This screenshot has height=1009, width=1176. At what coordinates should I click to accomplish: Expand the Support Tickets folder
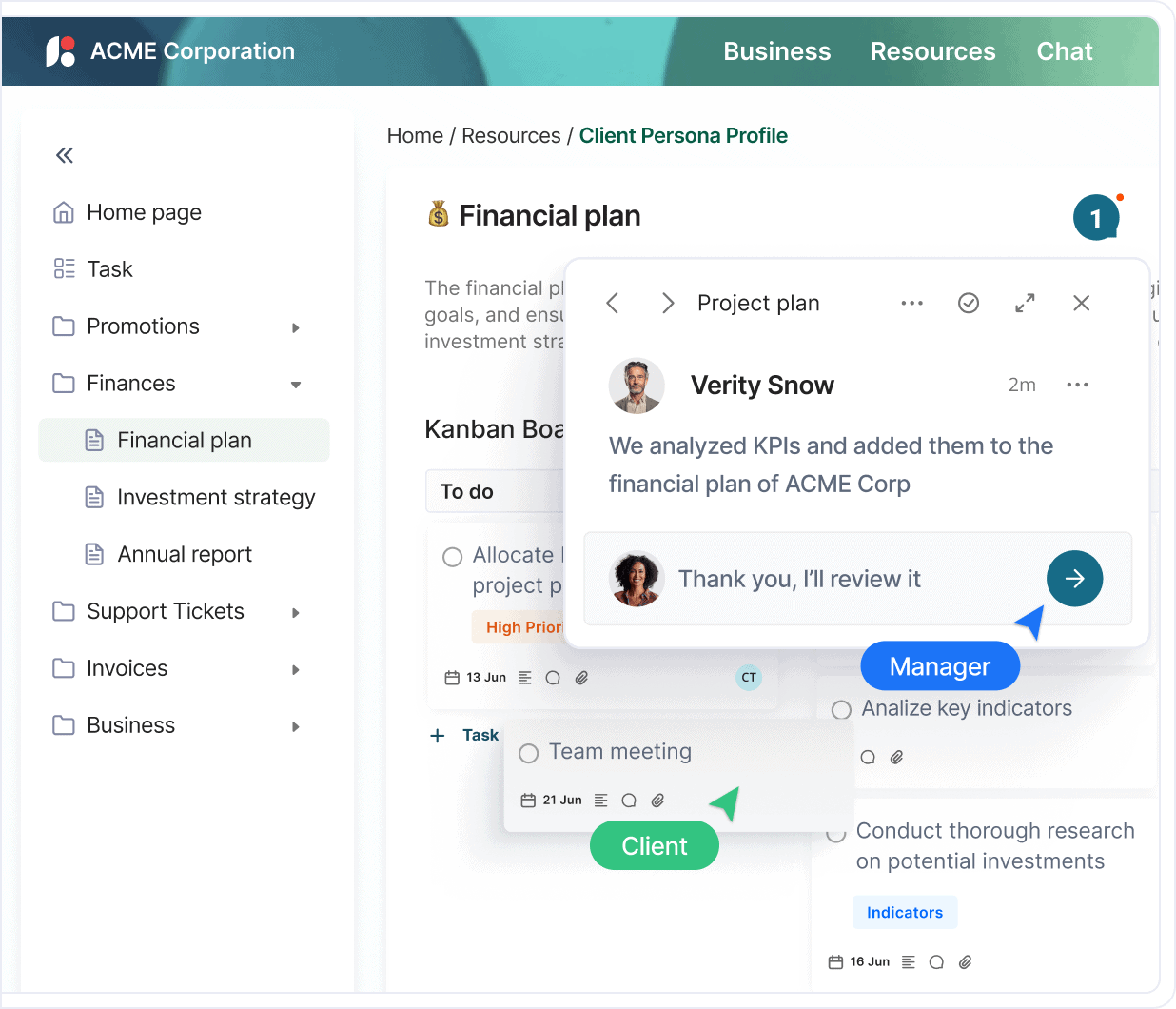[x=296, y=613]
